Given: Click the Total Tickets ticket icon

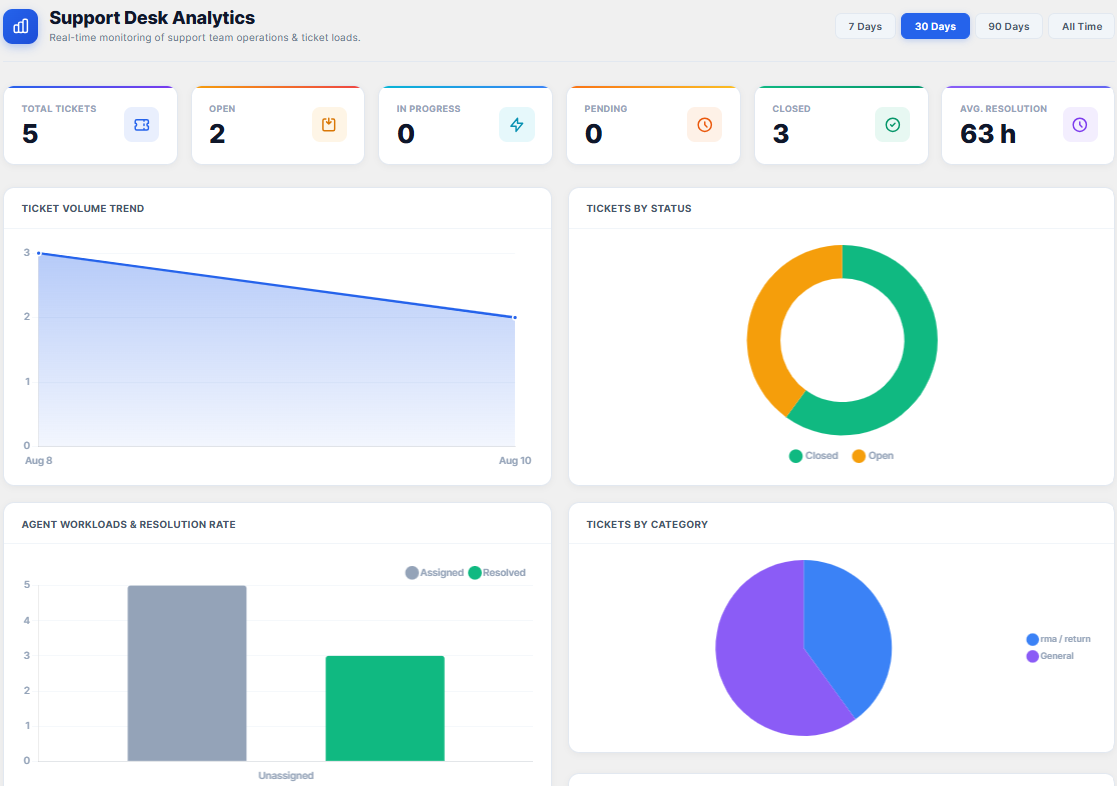Looking at the screenshot, I should pos(141,125).
